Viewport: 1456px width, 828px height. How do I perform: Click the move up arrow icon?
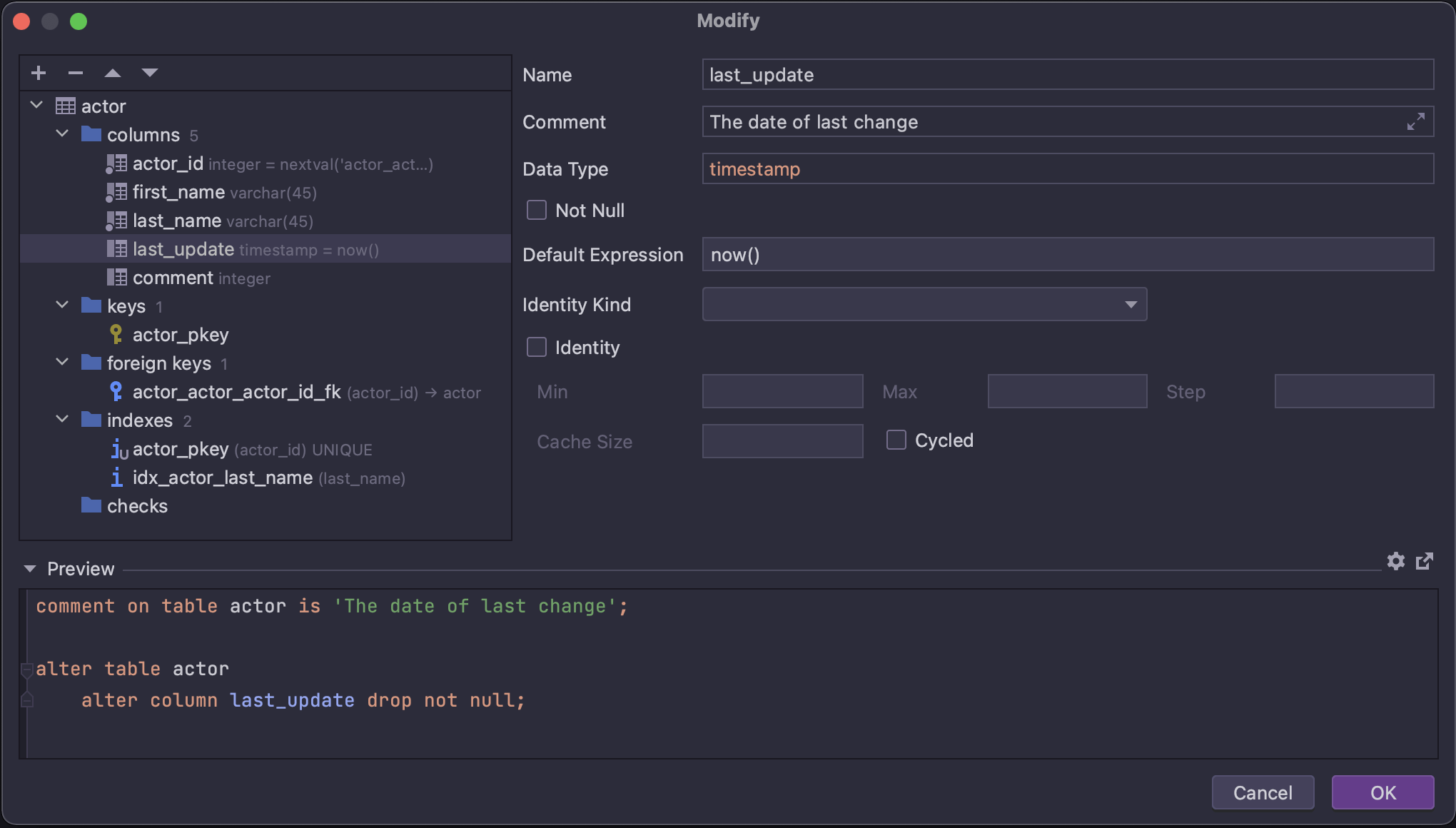[113, 73]
